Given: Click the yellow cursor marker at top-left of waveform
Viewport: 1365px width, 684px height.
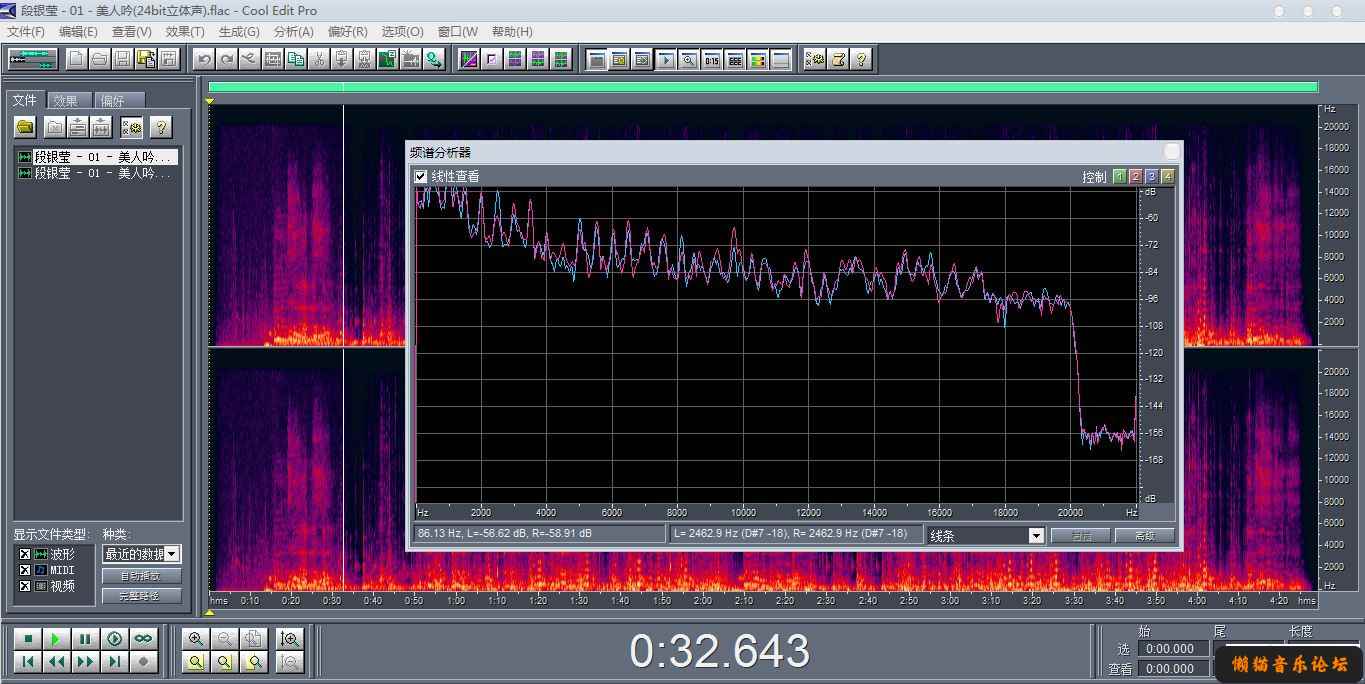Looking at the screenshot, I should pos(210,101).
